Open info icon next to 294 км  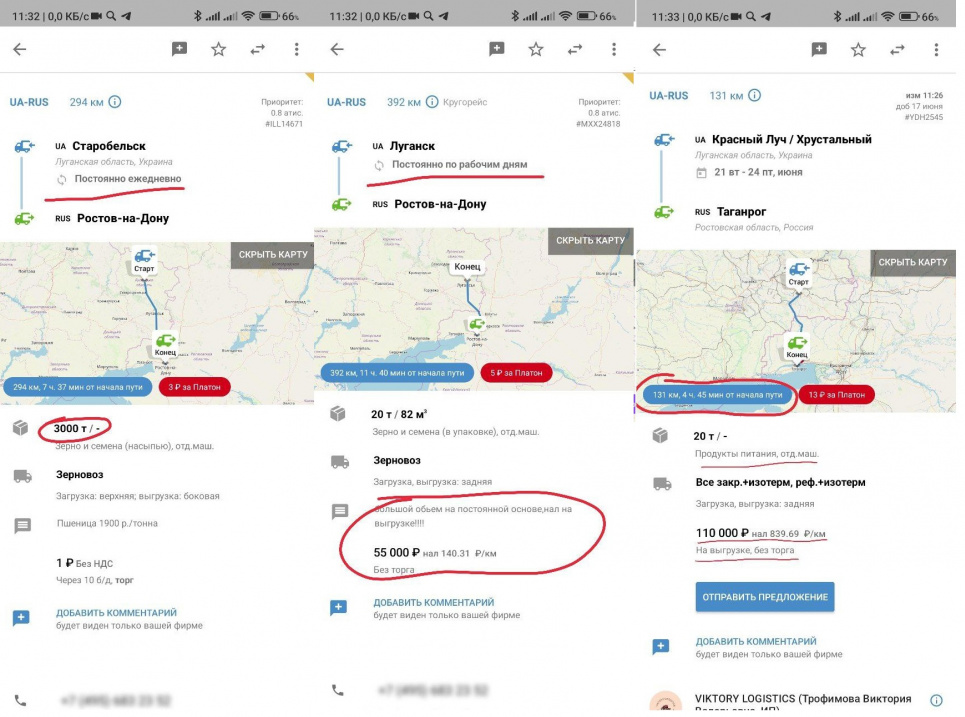pyautogui.click(x=115, y=102)
